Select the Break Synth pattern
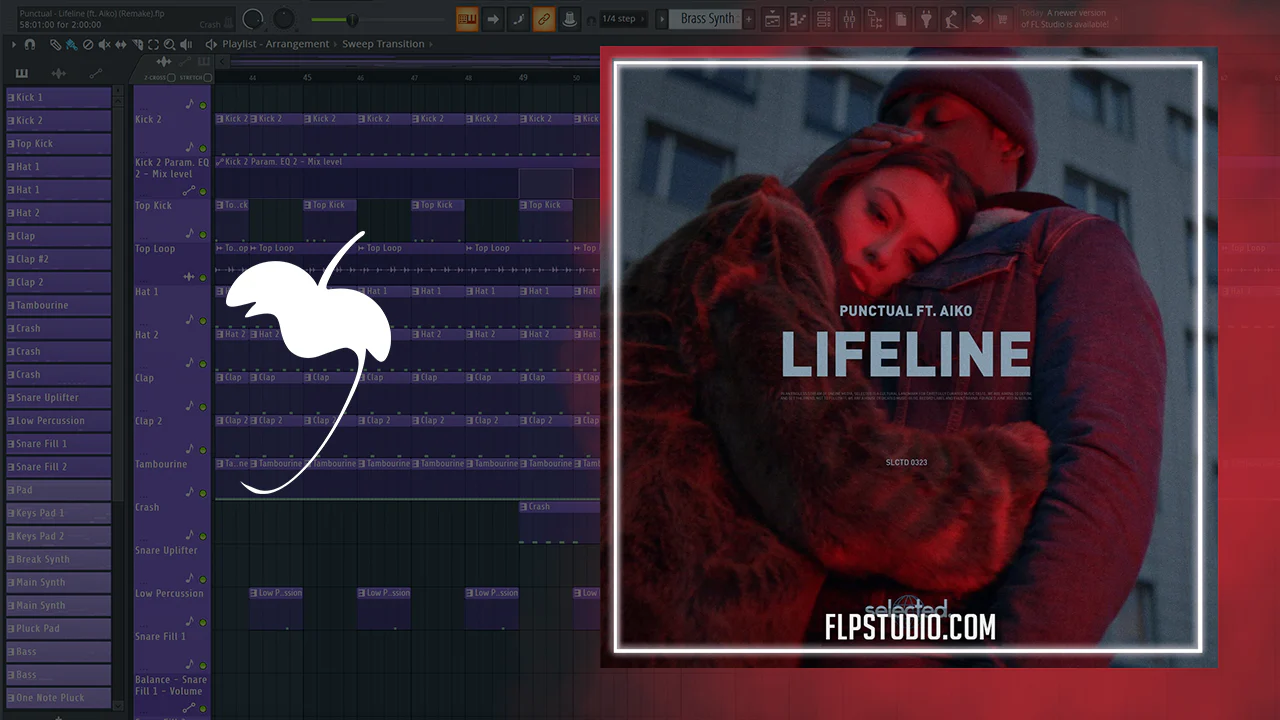The width and height of the screenshot is (1280, 720). tap(58, 559)
